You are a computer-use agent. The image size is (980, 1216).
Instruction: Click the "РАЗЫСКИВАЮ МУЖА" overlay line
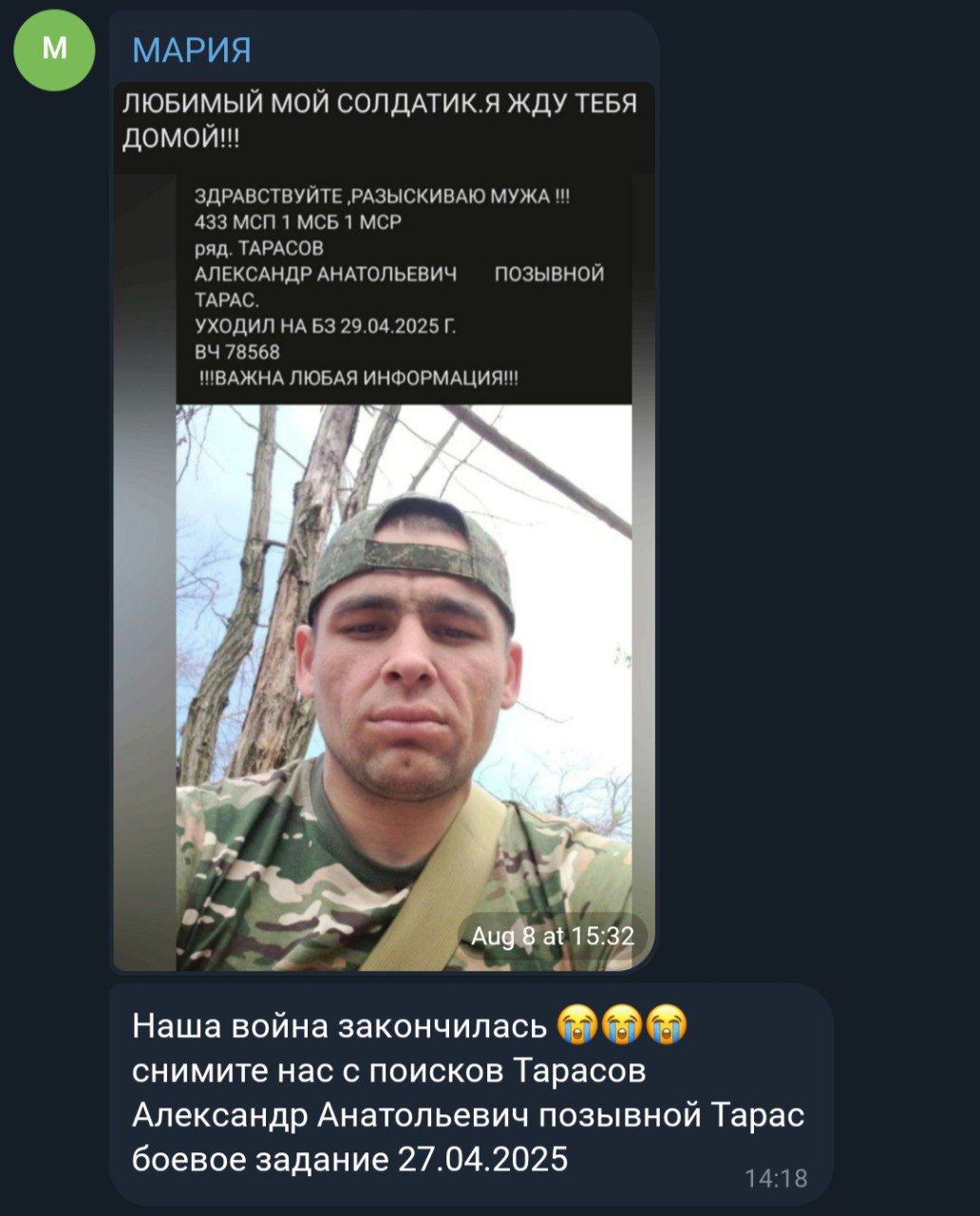[382, 197]
